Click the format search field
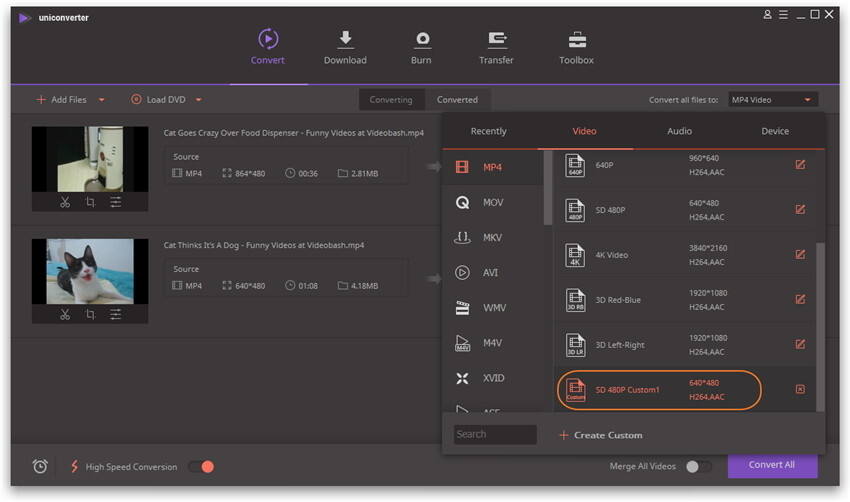 point(495,435)
